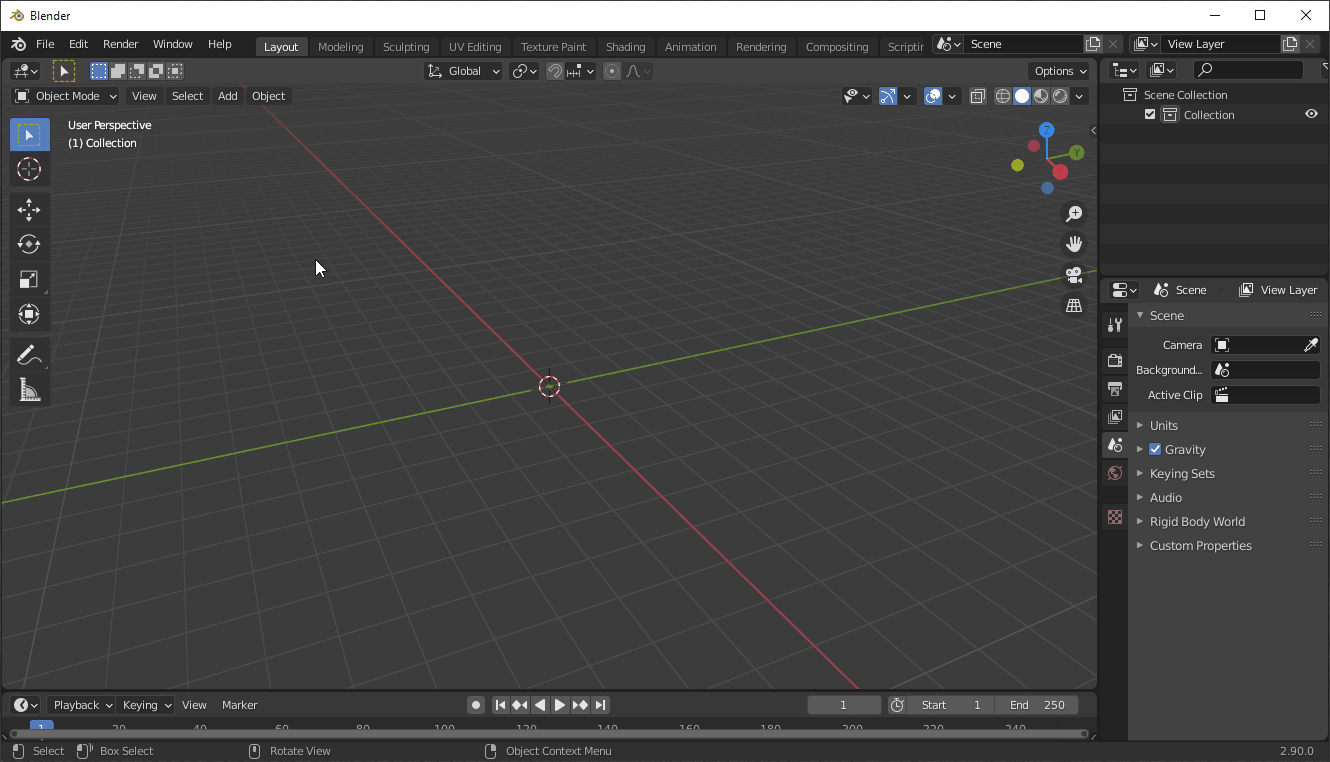Jump to the last frame with the playback control
Screen dimensions: 1330x762
[x=600, y=705]
